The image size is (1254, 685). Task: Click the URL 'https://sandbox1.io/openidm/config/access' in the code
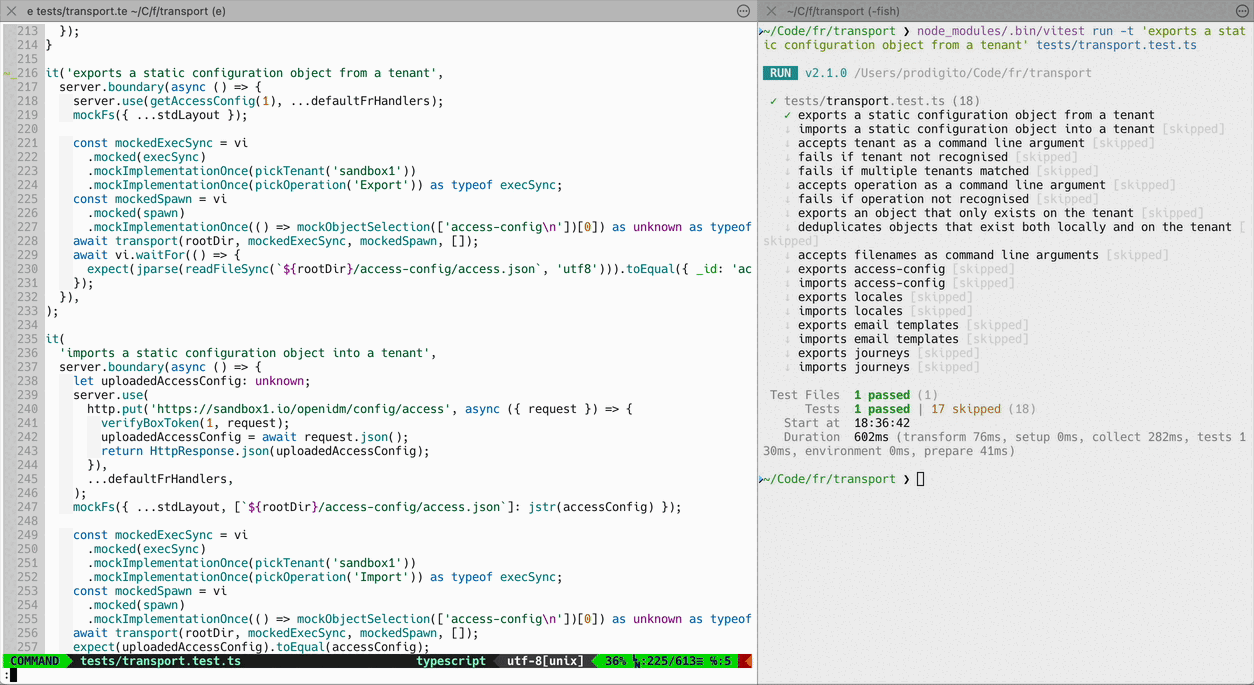pyautogui.click(x=300, y=409)
